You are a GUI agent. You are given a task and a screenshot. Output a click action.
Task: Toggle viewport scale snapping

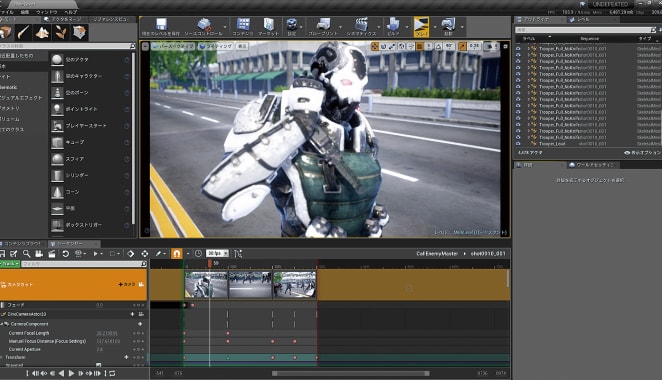click(x=462, y=46)
